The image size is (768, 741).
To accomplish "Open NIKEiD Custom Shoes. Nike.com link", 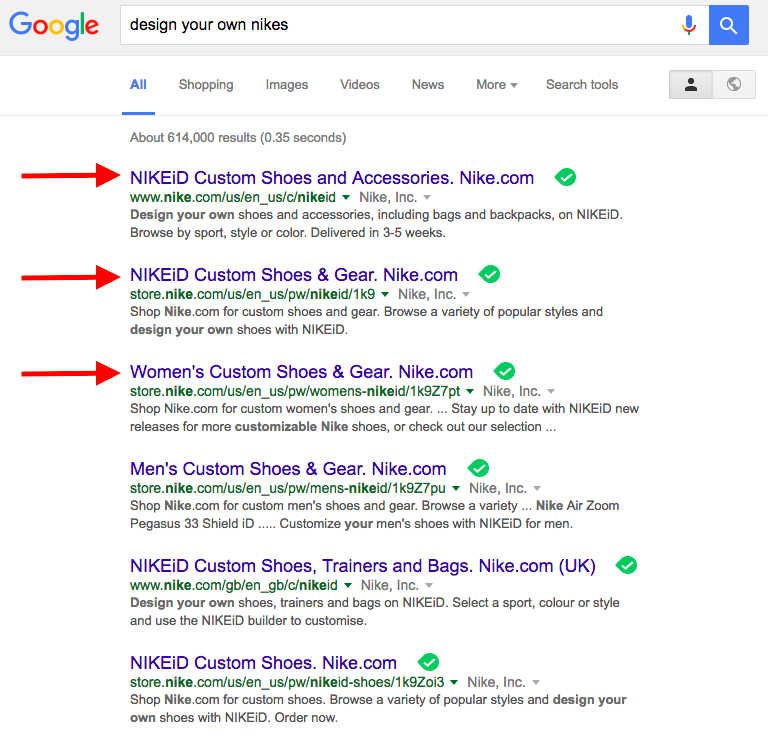I will pyautogui.click(x=264, y=663).
